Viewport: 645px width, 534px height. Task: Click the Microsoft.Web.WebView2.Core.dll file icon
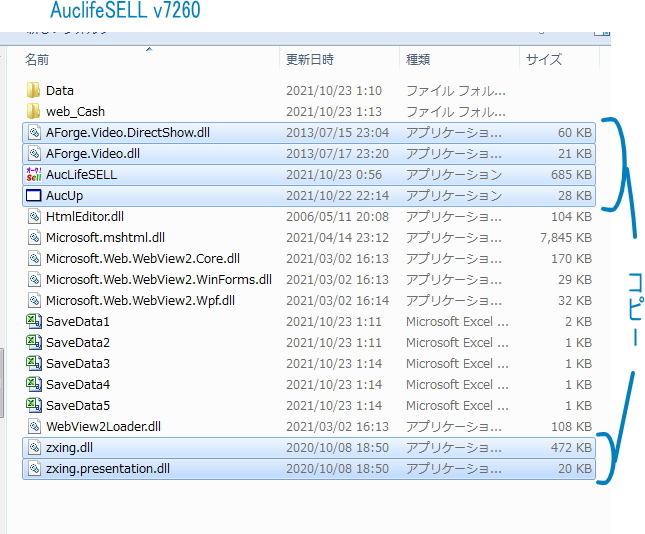point(34,258)
